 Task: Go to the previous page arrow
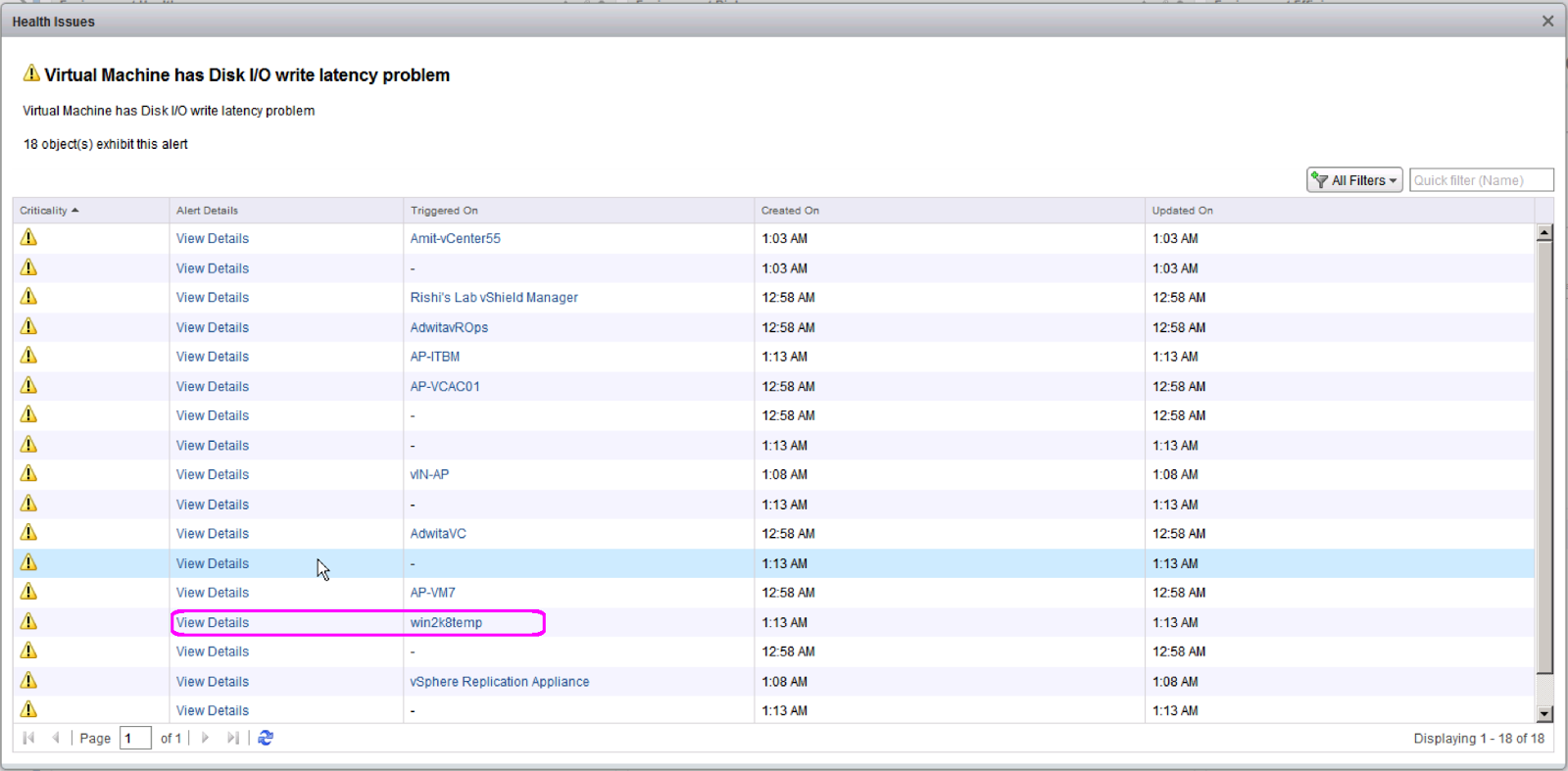click(x=56, y=738)
